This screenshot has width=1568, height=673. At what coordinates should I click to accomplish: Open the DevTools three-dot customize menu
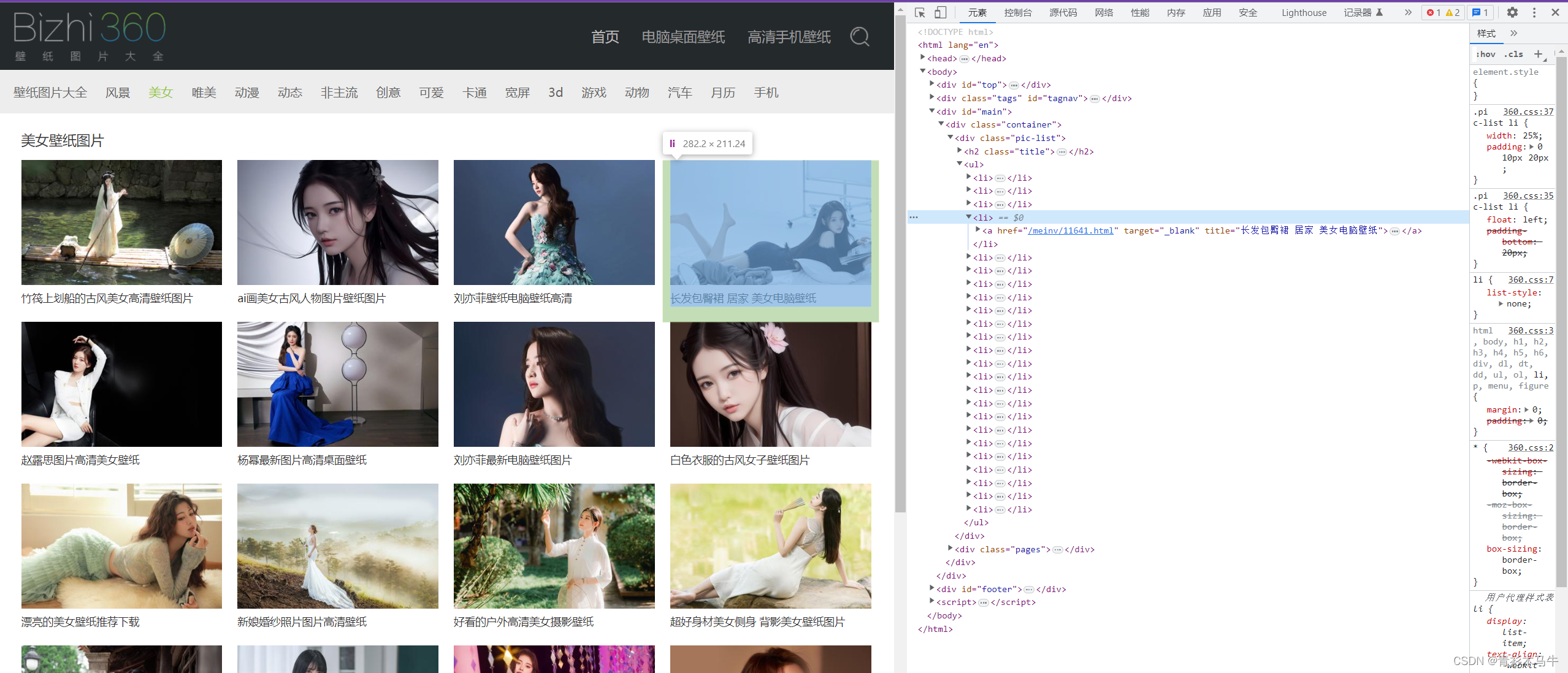pyautogui.click(x=1534, y=12)
